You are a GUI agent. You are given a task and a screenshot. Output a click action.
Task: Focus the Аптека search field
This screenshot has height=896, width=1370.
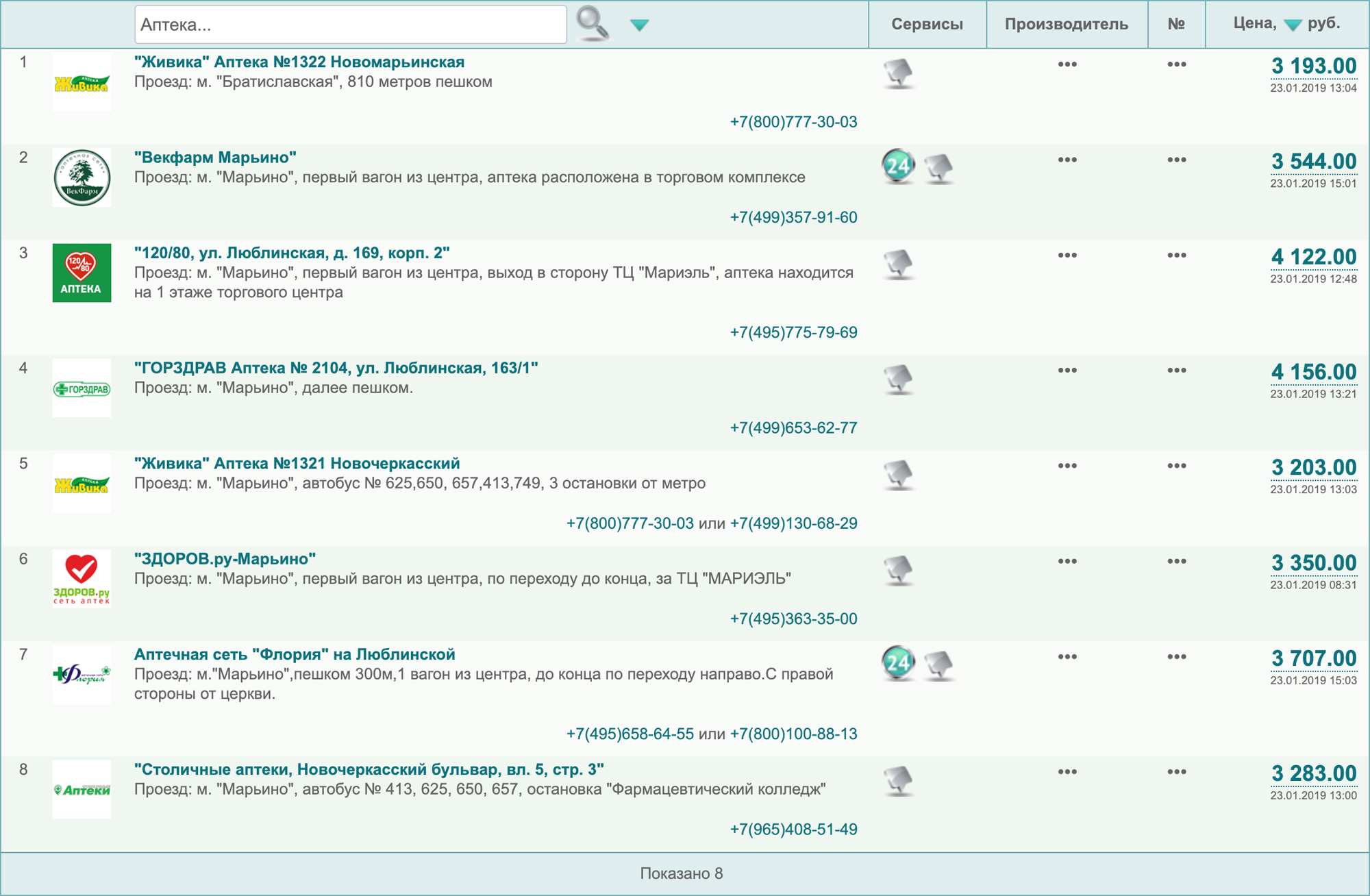coord(351,25)
